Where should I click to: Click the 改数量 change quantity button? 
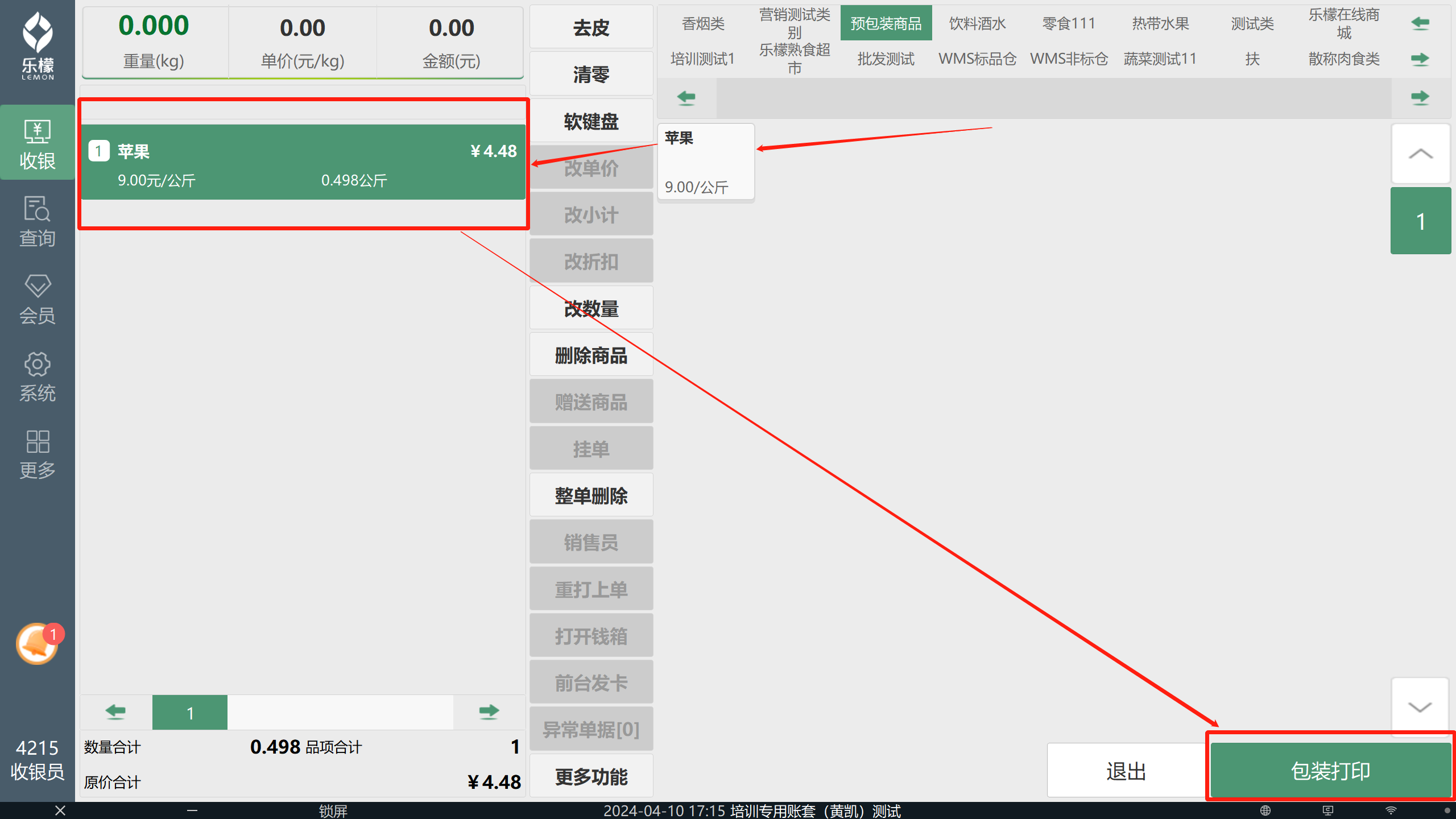[591, 308]
